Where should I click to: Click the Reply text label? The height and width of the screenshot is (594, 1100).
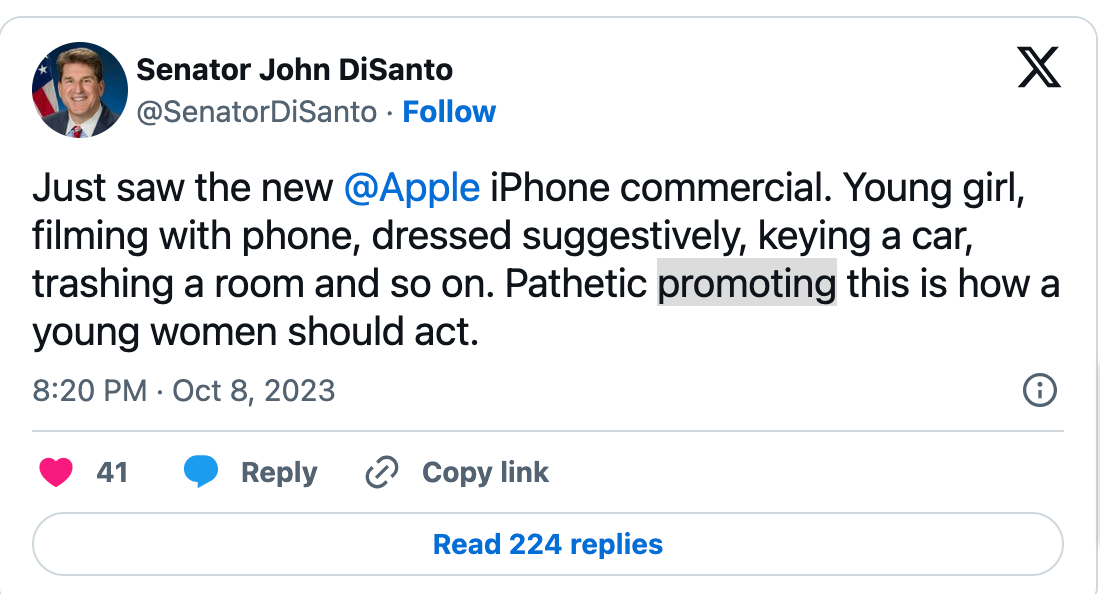(x=279, y=472)
